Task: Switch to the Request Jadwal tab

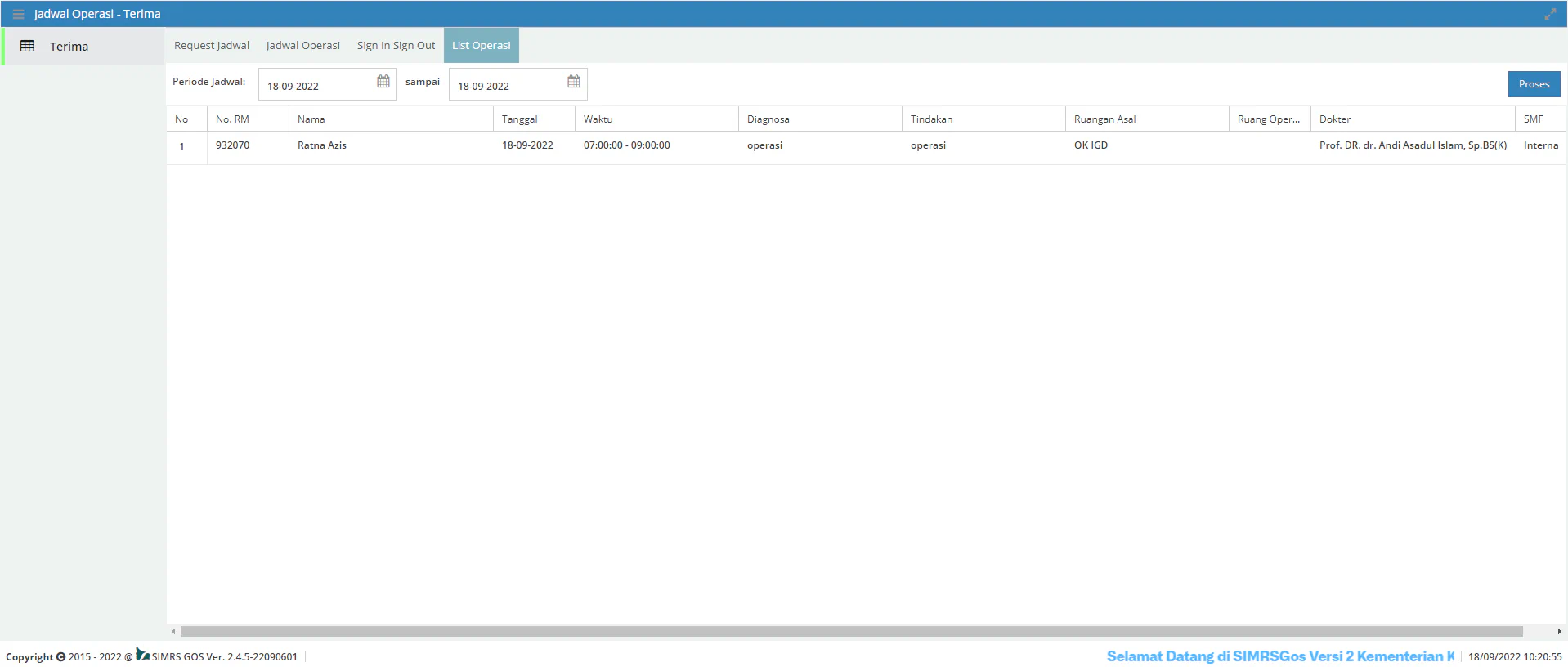Action: 211,46
